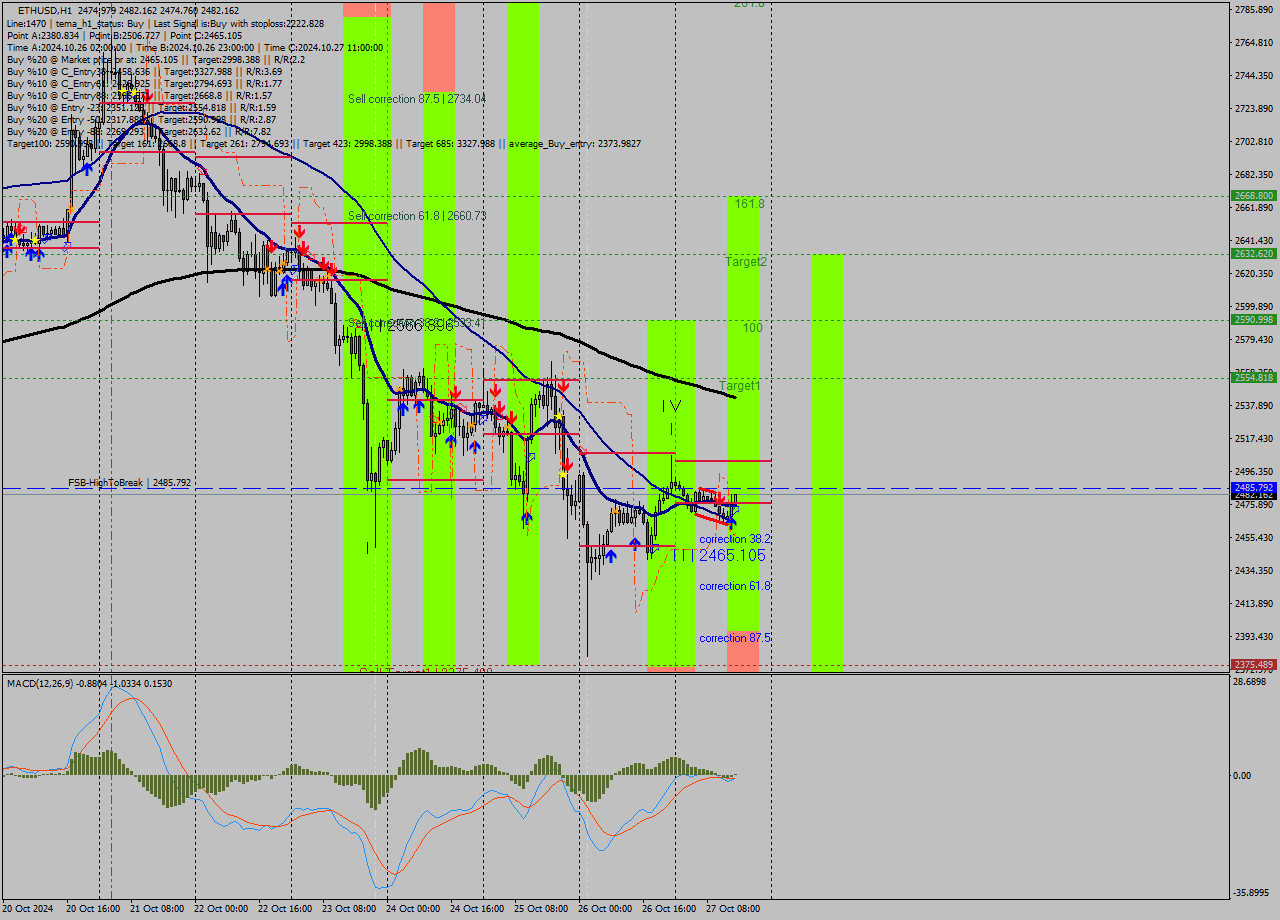Click the 'Point A:2380.834' info line
1280x920 pixels.
pyautogui.click(x=125, y=35)
